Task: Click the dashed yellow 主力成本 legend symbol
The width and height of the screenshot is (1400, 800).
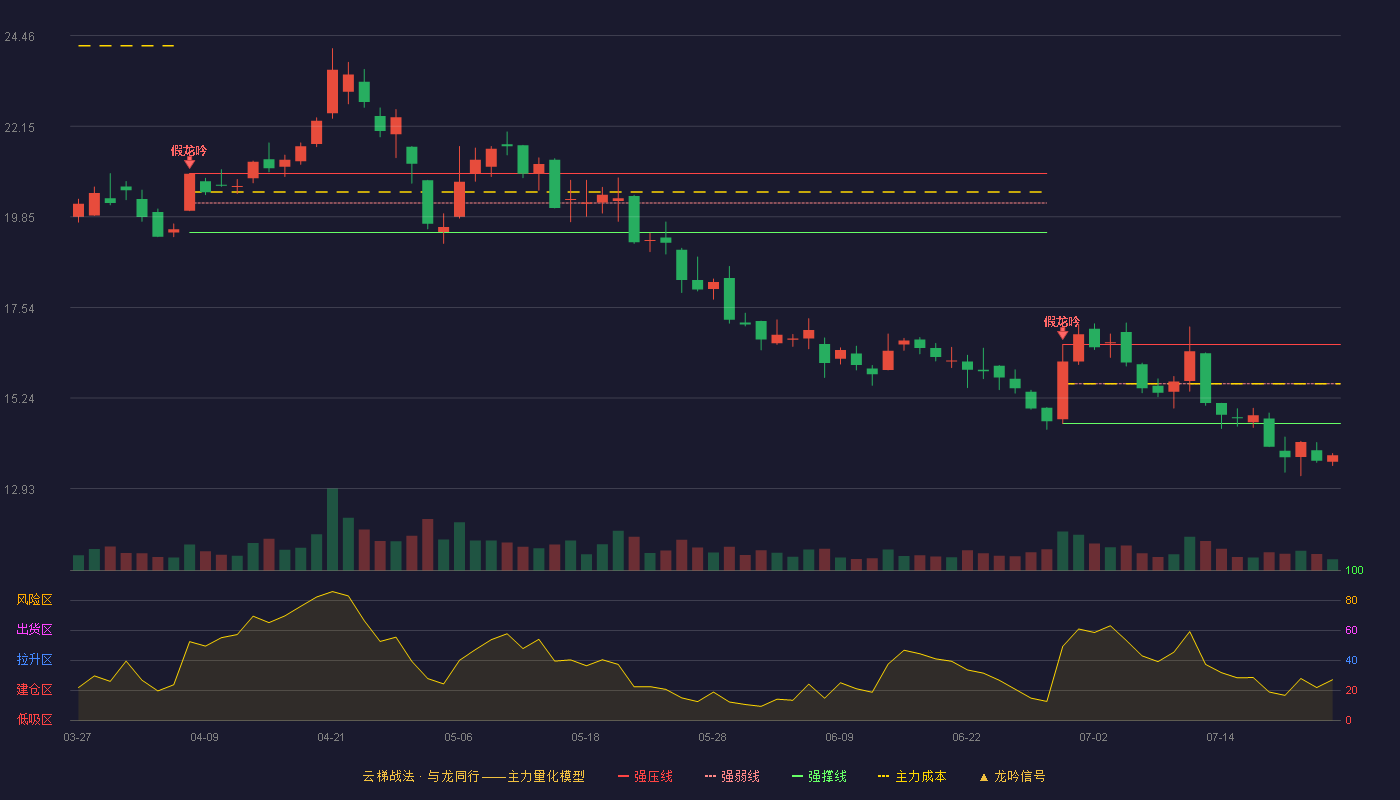Action: click(x=884, y=776)
